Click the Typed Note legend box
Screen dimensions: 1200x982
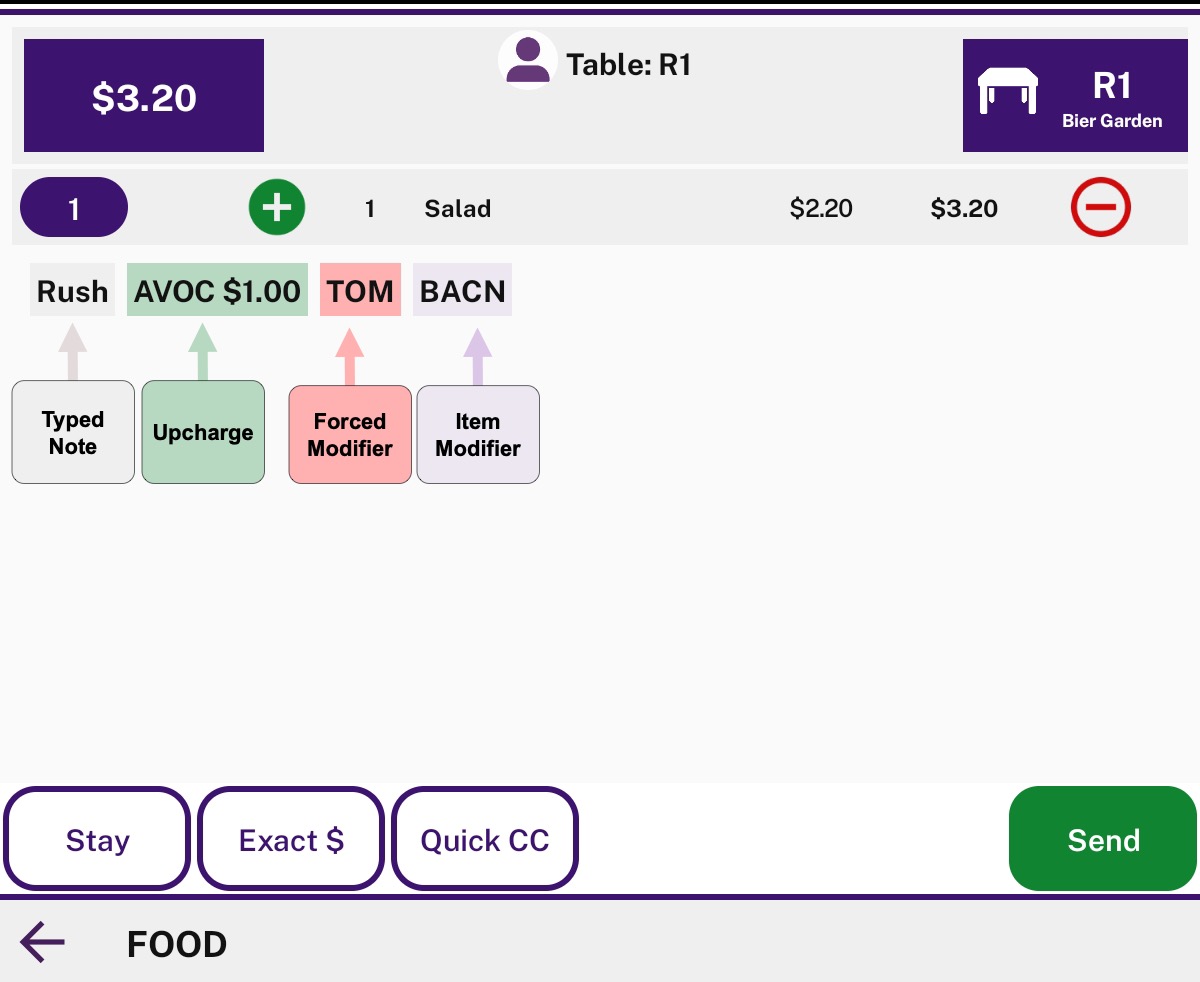coord(73,433)
